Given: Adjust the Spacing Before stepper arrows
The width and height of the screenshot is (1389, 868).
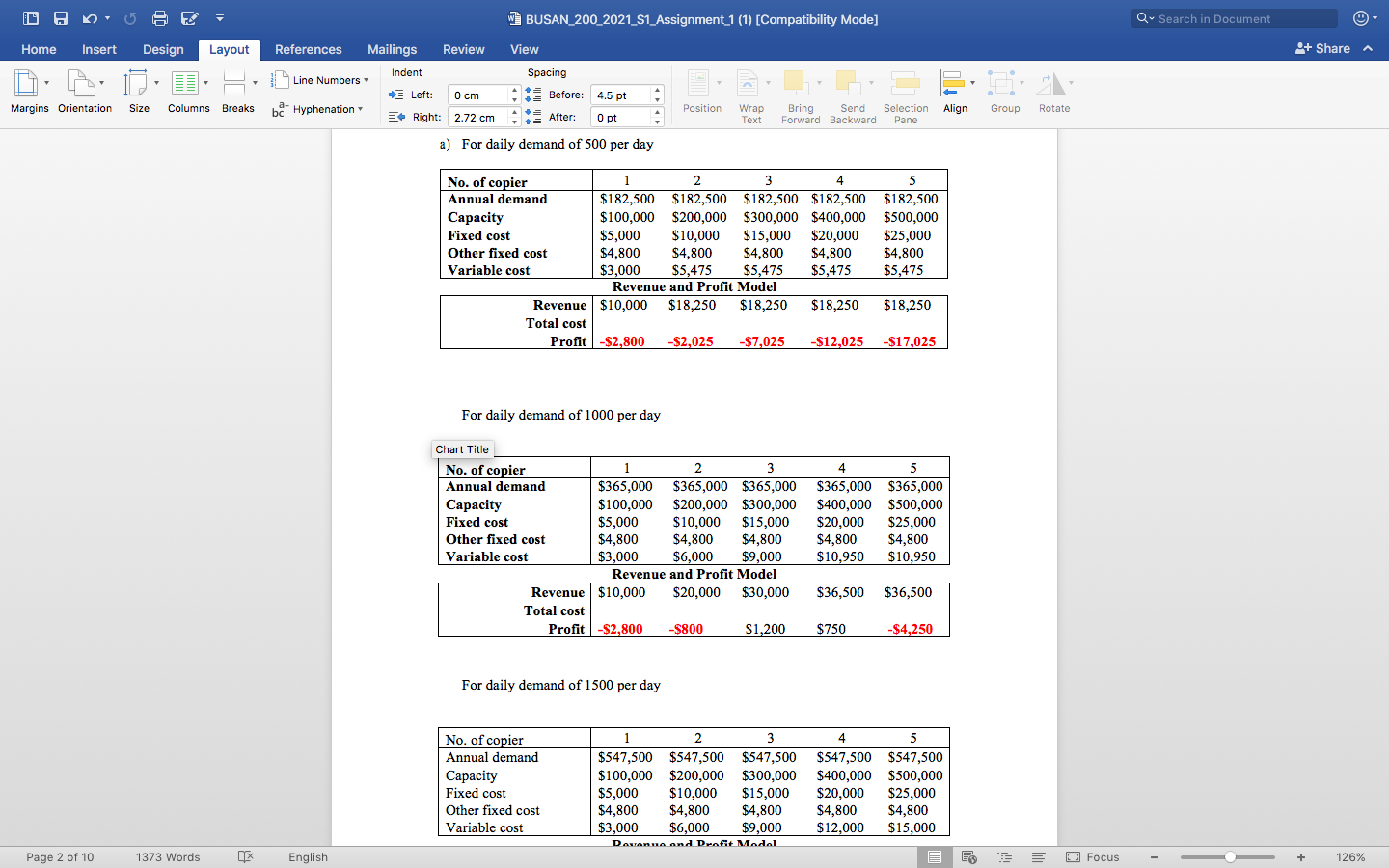Looking at the screenshot, I should point(658,95).
